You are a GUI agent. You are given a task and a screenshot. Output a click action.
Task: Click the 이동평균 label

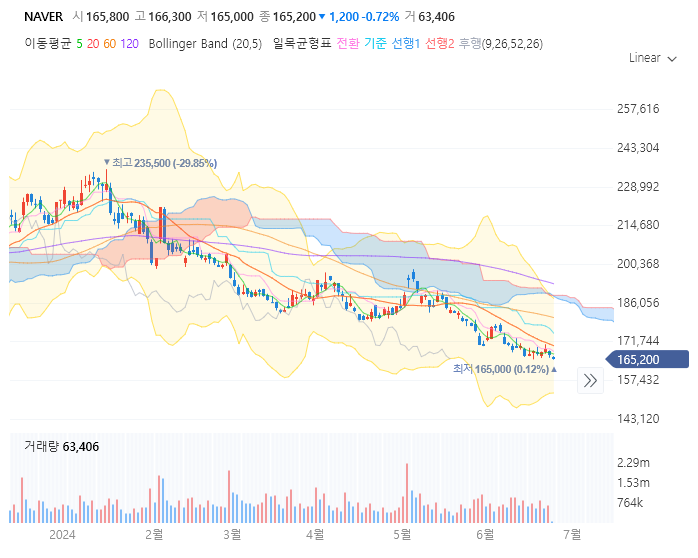pos(48,44)
